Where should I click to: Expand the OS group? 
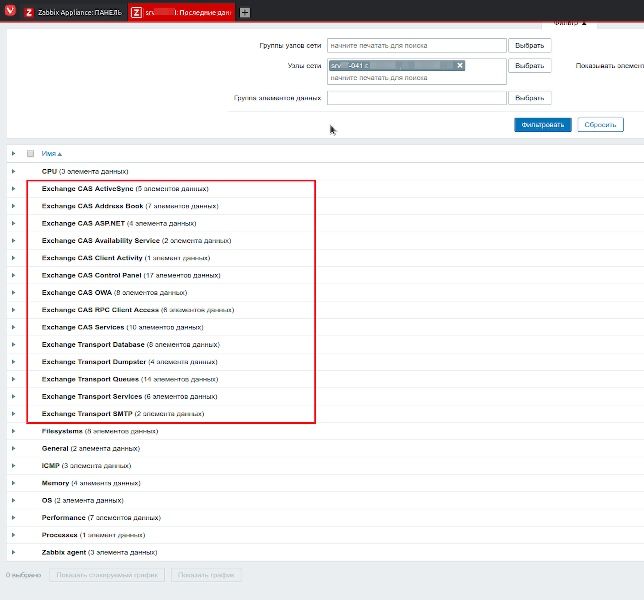pos(14,500)
